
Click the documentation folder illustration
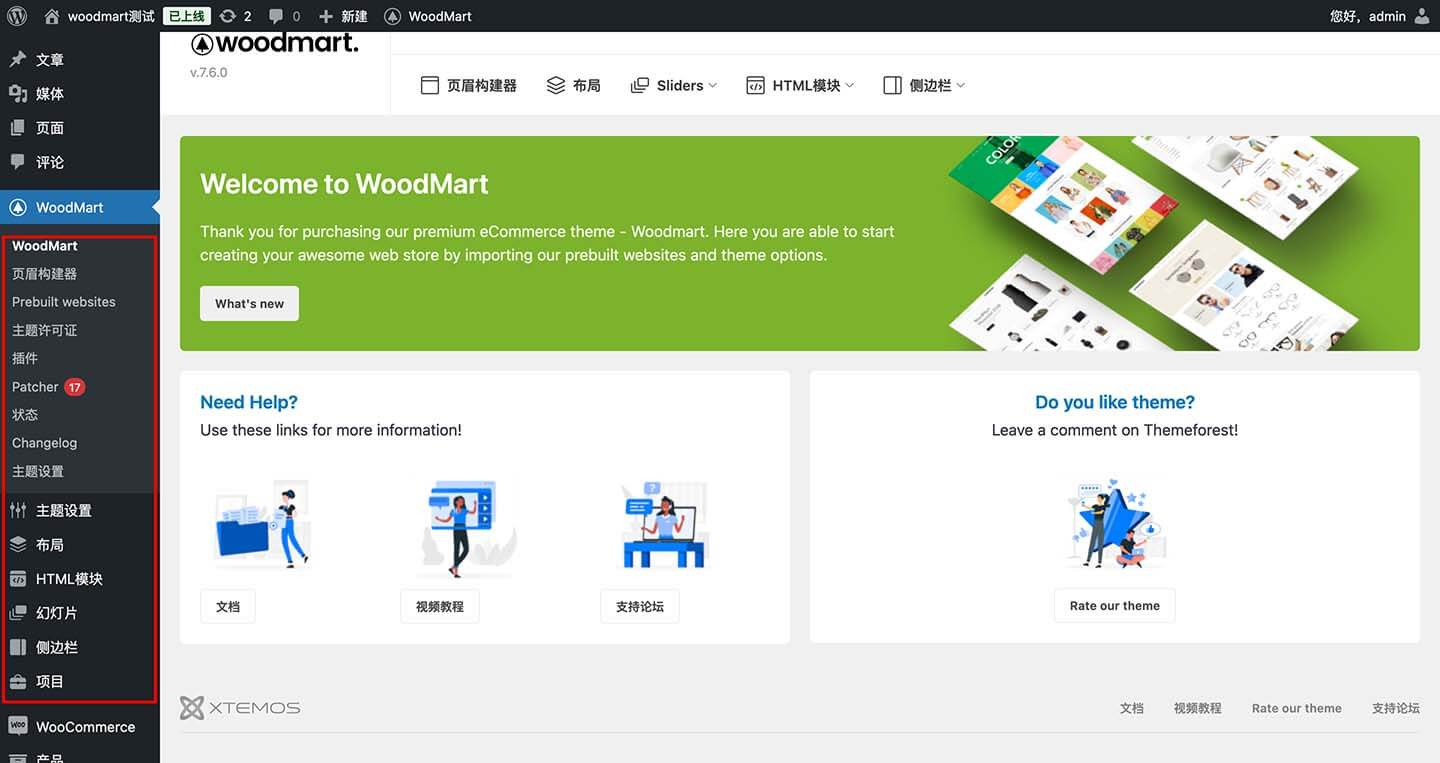click(x=263, y=525)
